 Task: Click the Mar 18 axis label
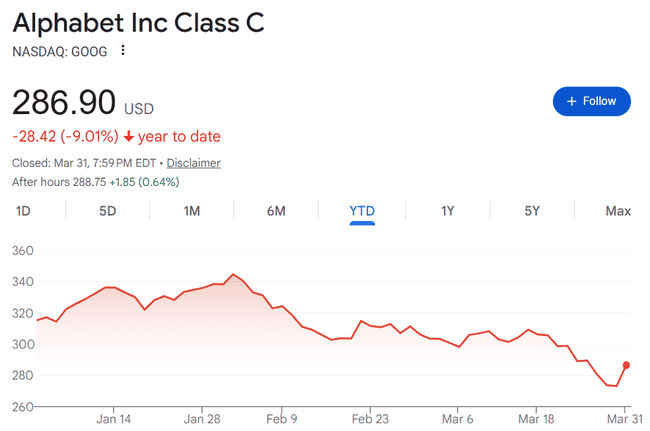(x=535, y=419)
